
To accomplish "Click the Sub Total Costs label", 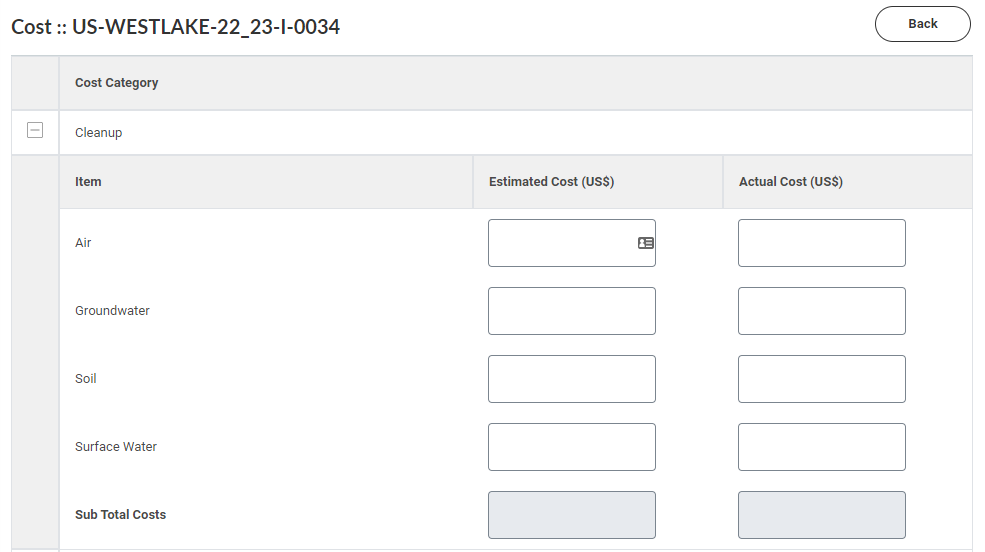I will 121,514.
